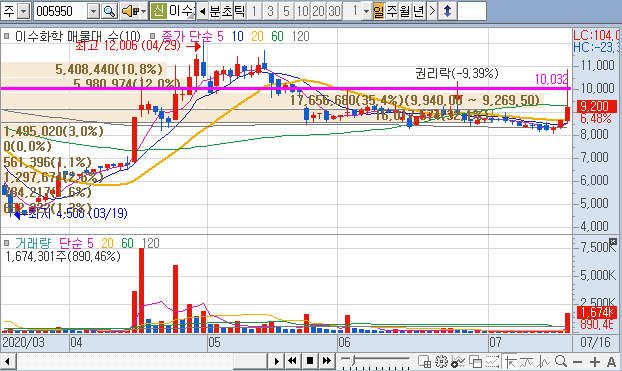Select the 틱 tick chart tab
This screenshot has height=371, width=622.
click(x=240, y=11)
